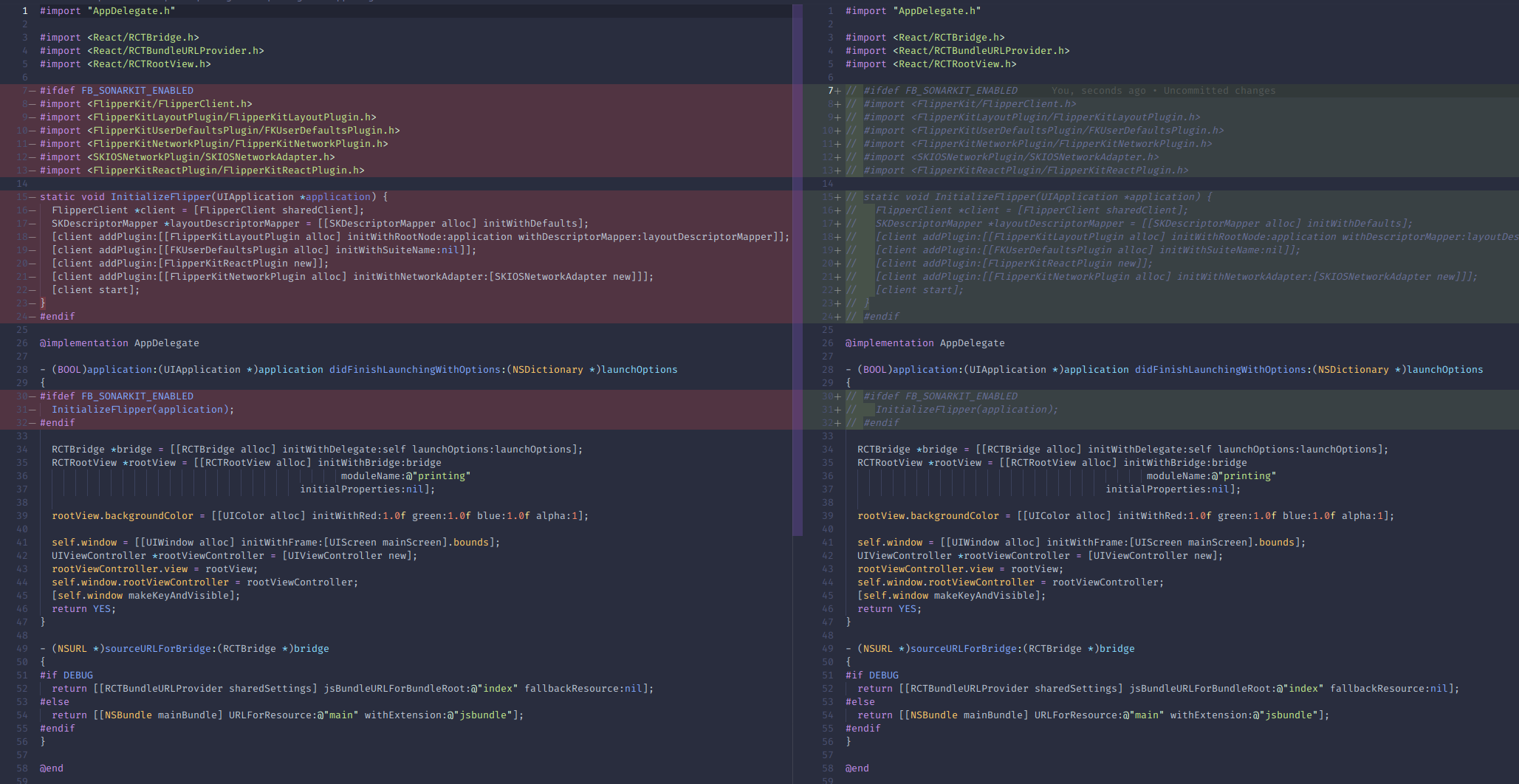This screenshot has height=784, width=1519.
Task: Click '@end' in the left pane
Action: [x=52, y=768]
